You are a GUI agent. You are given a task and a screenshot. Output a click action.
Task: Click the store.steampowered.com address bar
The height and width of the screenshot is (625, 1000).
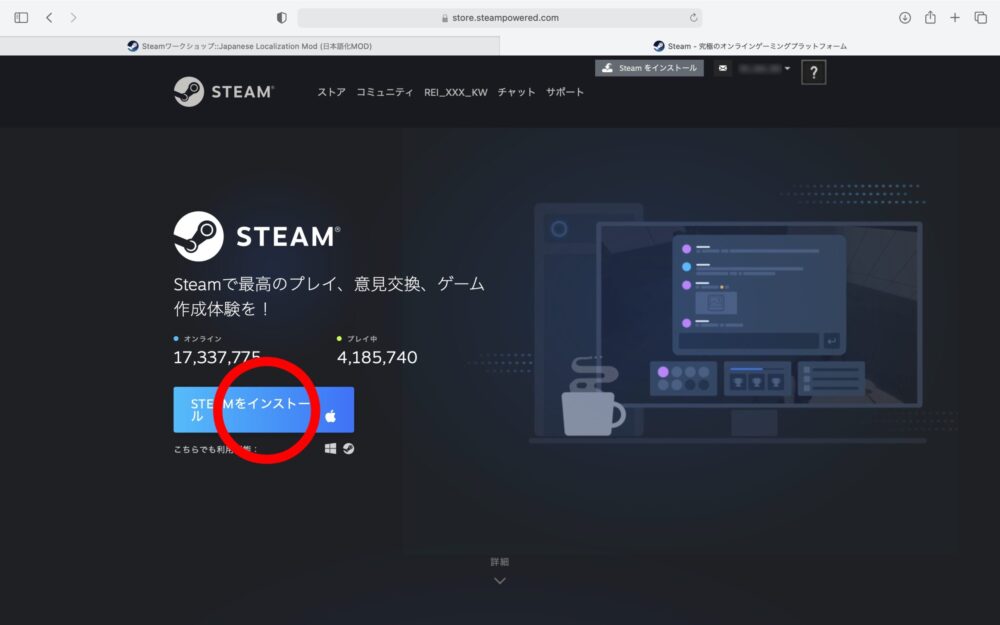tap(499, 18)
